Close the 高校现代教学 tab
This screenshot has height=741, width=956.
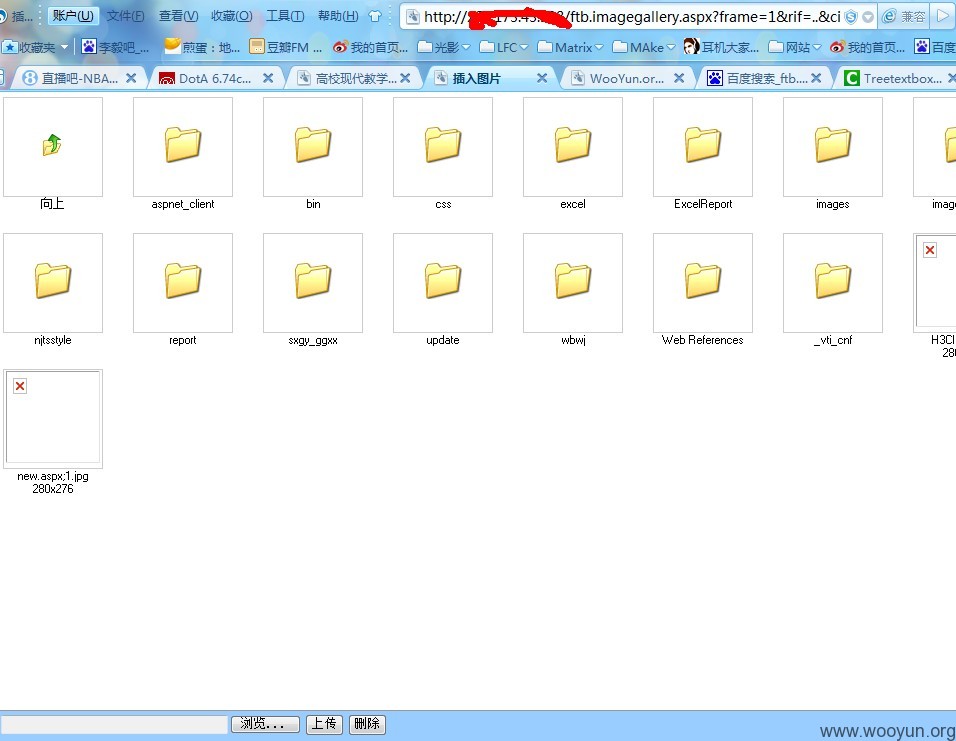[405, 78]
